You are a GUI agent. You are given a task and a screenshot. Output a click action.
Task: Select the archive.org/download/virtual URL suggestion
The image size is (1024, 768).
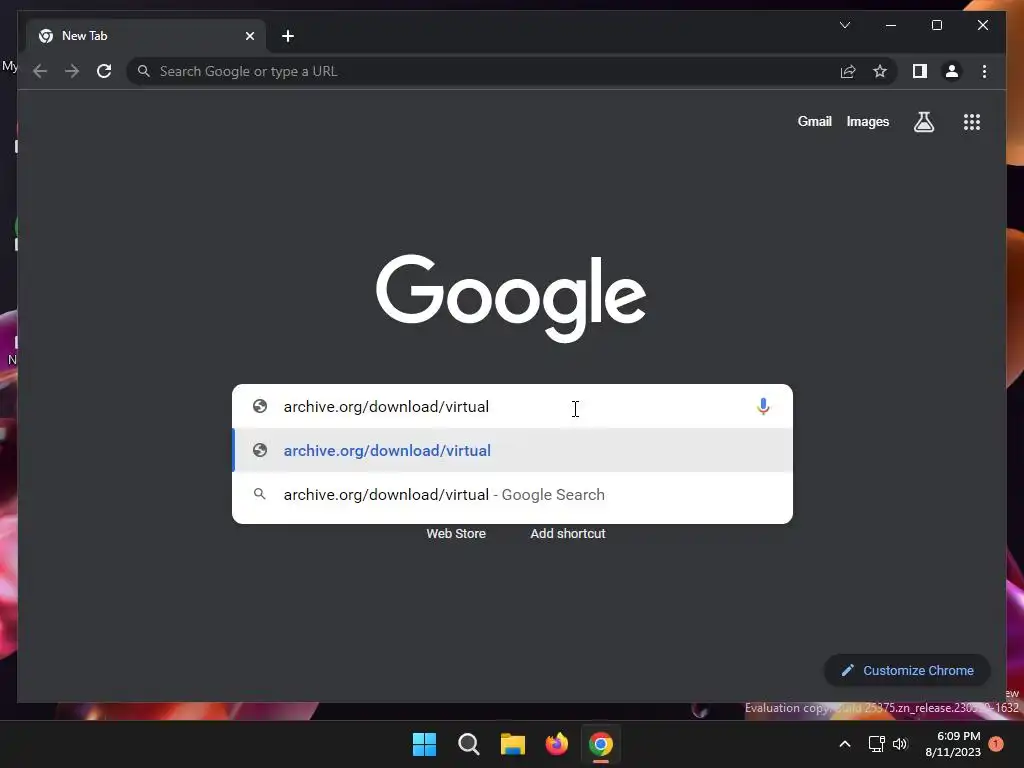[513, 451]
